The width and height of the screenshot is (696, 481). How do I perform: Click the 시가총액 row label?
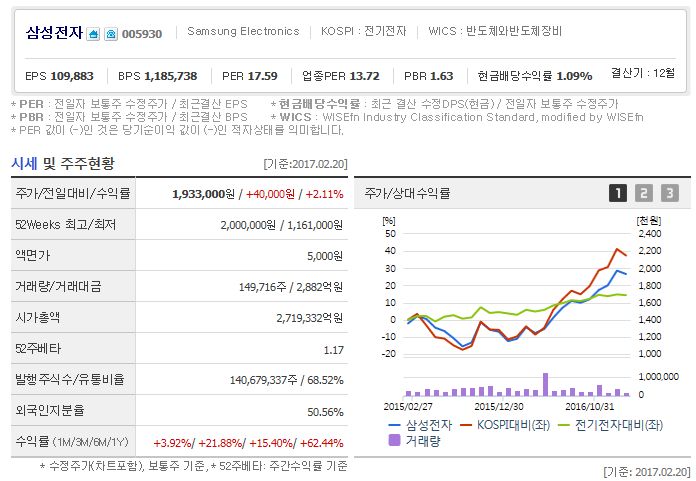point(37,317)
